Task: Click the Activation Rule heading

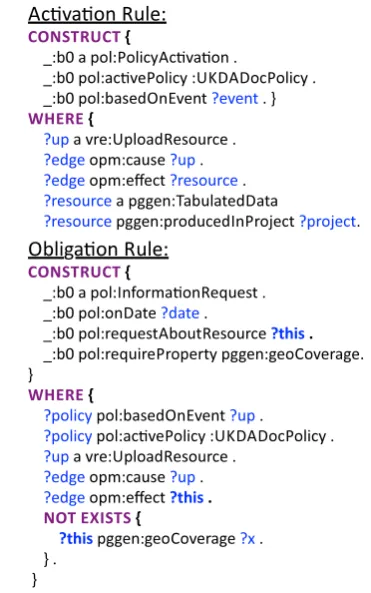Action: click(97, 15)
